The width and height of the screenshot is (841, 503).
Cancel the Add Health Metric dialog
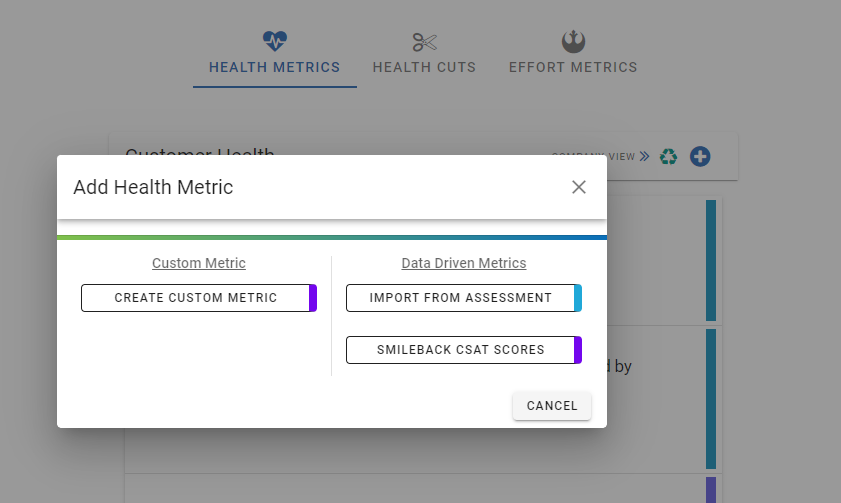552,406
